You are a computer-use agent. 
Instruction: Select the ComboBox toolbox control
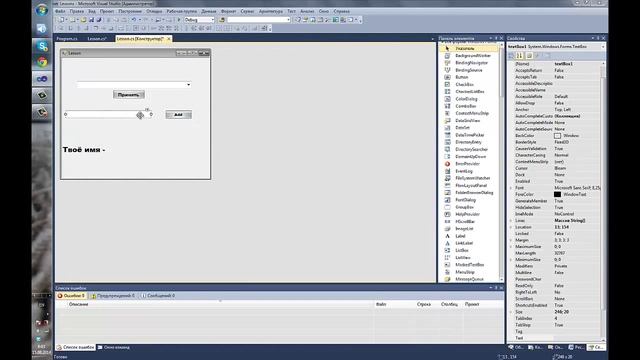[x=469, y=106]
